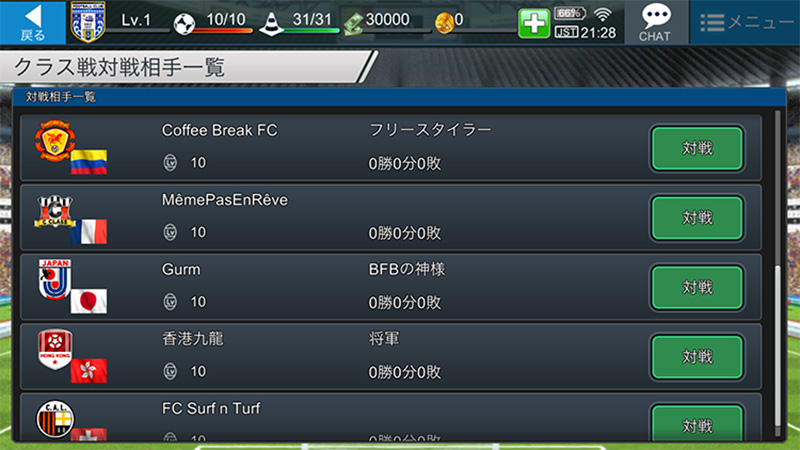Select Coffee Break FC team emblem

(x=55, y=140)
